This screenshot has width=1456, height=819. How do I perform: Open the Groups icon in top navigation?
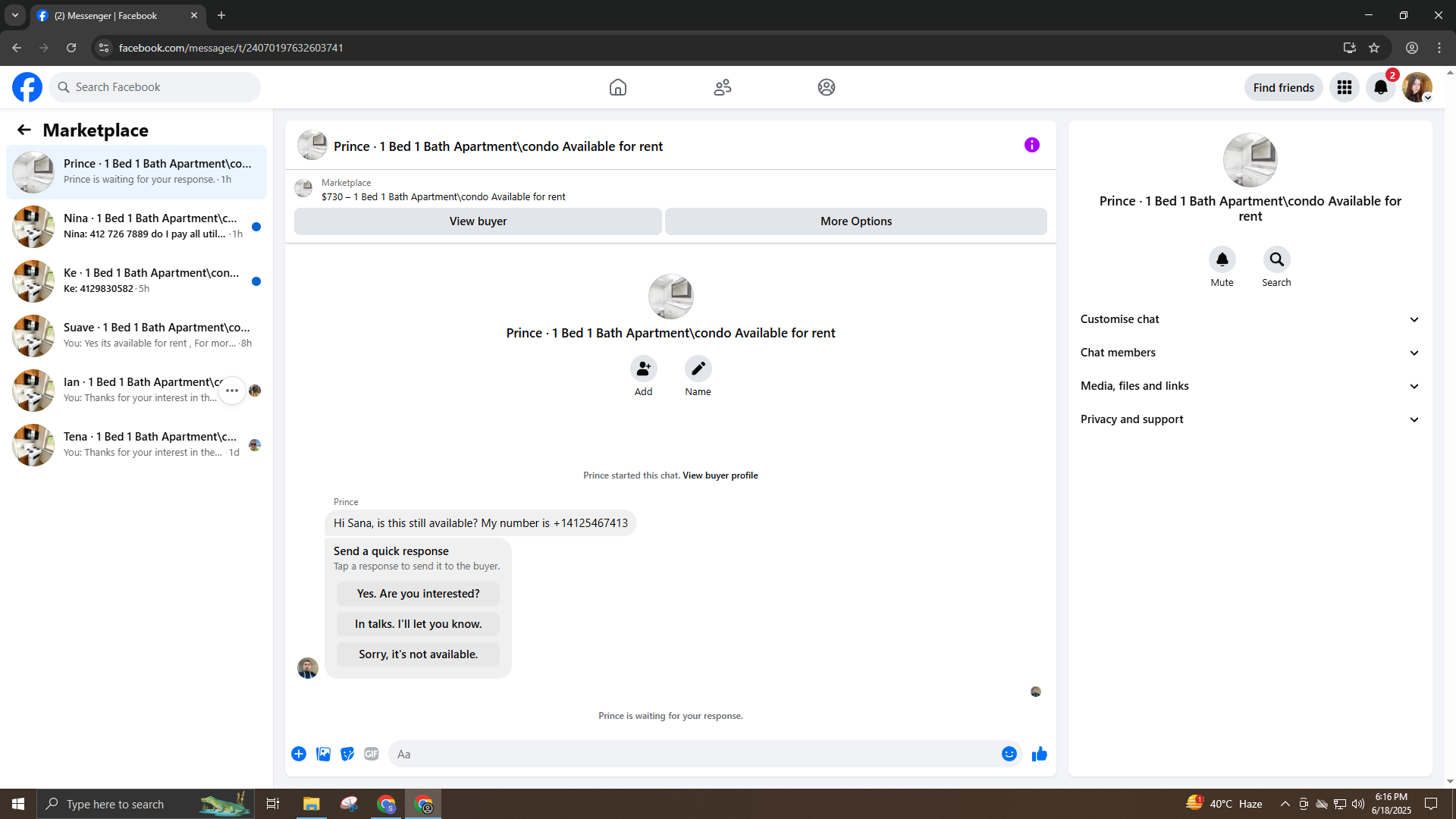[x=827, y=87]
